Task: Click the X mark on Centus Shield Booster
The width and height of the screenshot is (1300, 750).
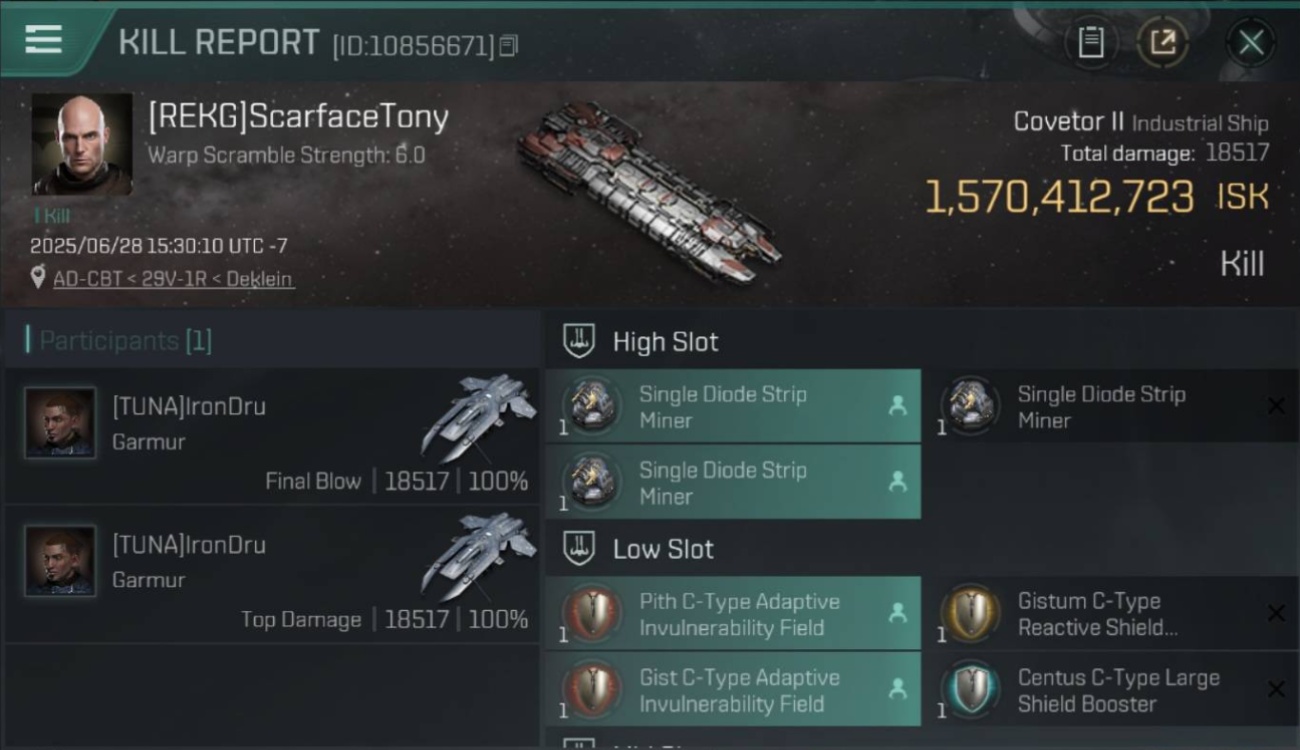Action: 1275,689
